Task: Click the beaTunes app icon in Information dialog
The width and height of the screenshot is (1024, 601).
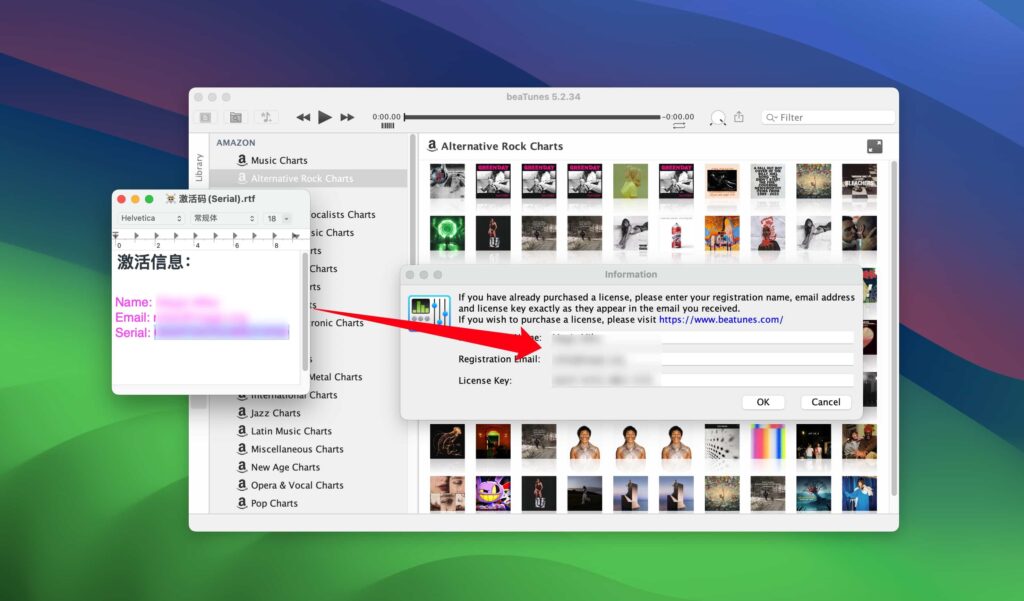Action: coord(430,310)
